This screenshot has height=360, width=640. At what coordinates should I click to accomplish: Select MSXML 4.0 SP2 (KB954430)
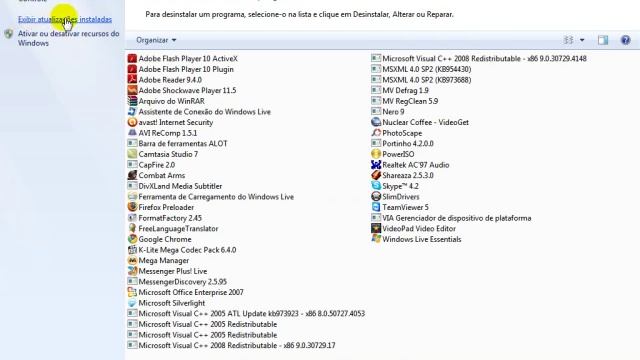click(422, 69)
